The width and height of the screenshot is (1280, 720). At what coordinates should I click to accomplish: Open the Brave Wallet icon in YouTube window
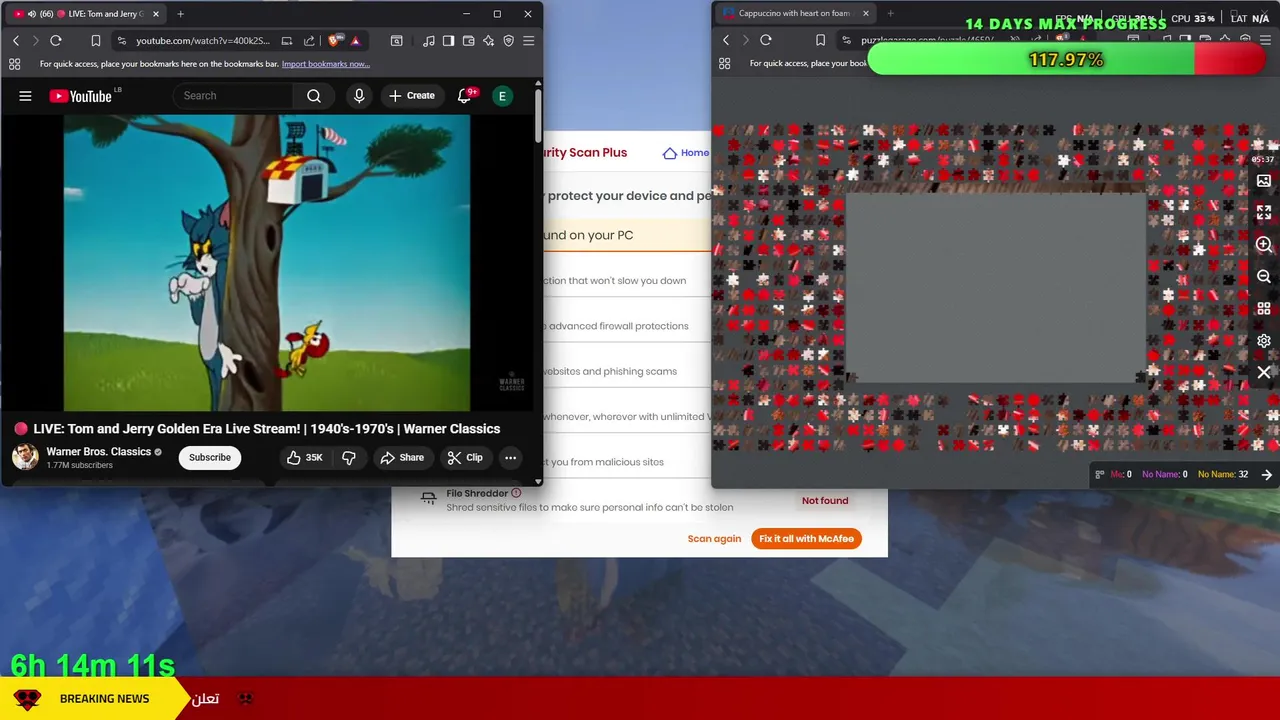click(x=469, y=40)
